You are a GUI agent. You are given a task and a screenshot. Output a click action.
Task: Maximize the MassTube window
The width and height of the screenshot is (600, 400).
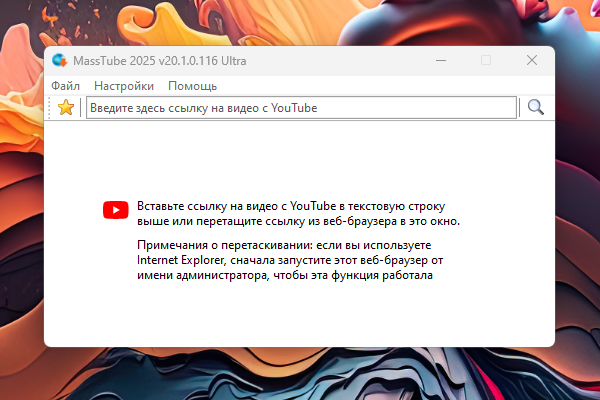click(x=486, y=60)
